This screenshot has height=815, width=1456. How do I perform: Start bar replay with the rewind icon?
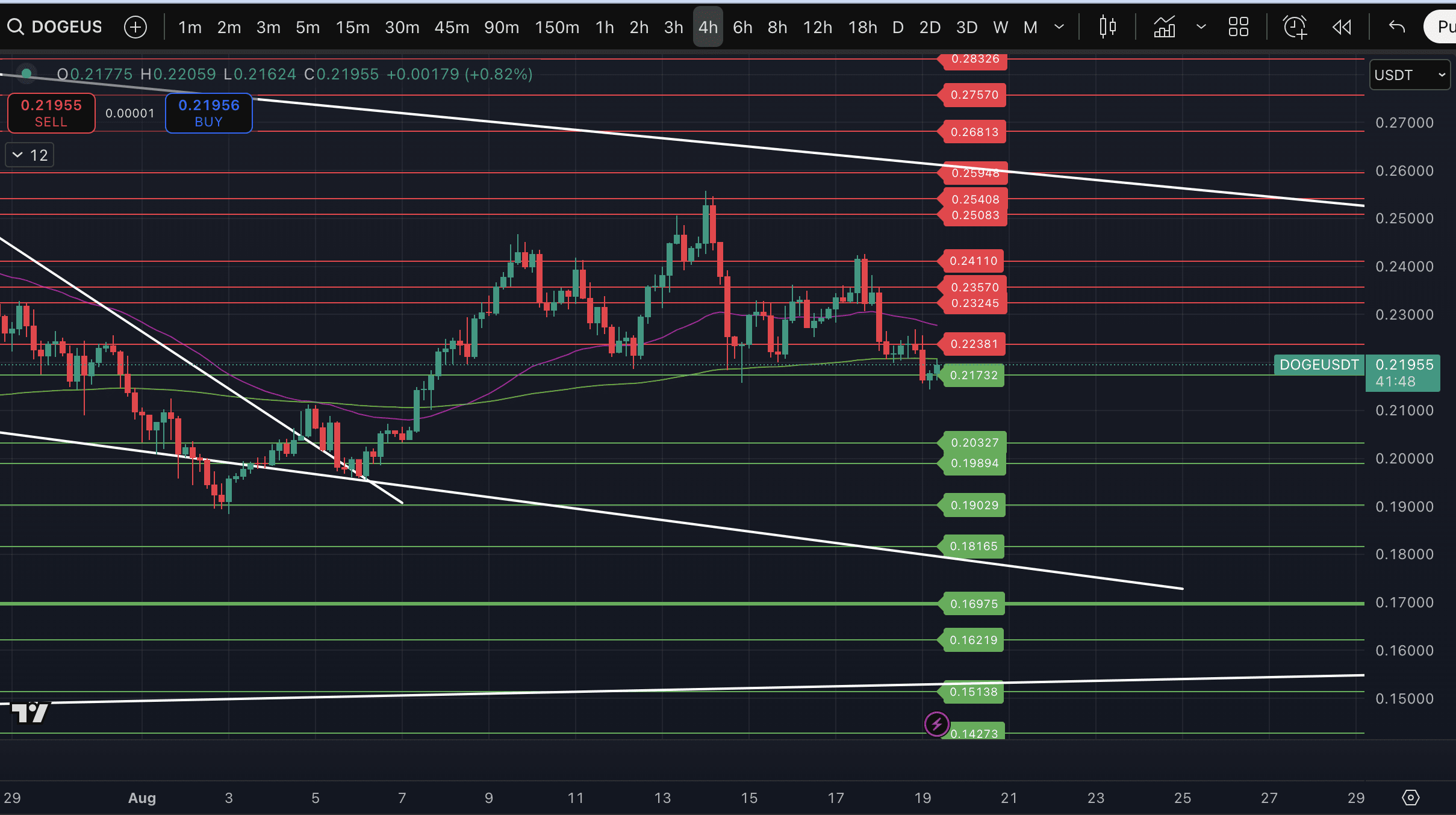[1342, 27]
